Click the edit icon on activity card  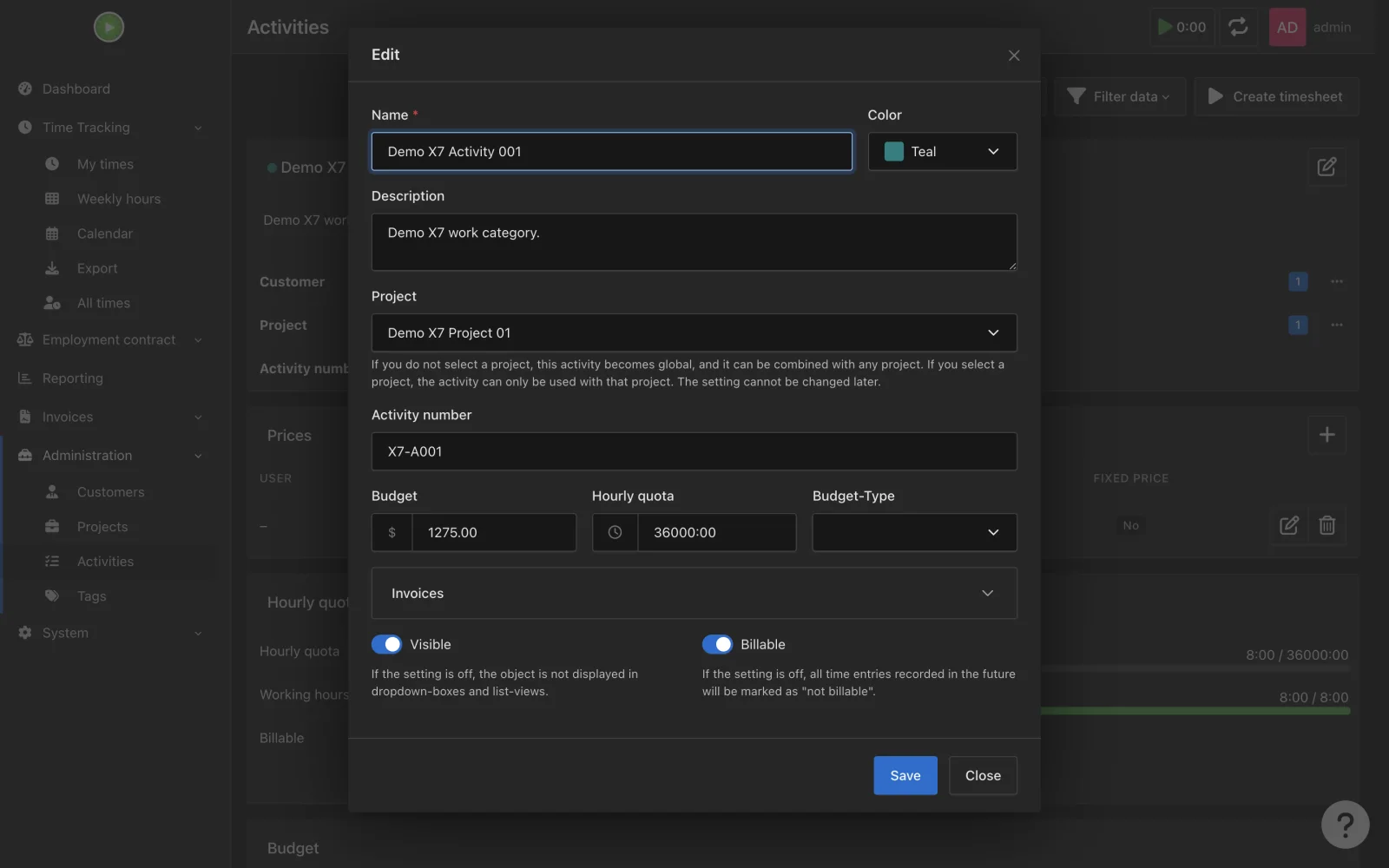1326,167
